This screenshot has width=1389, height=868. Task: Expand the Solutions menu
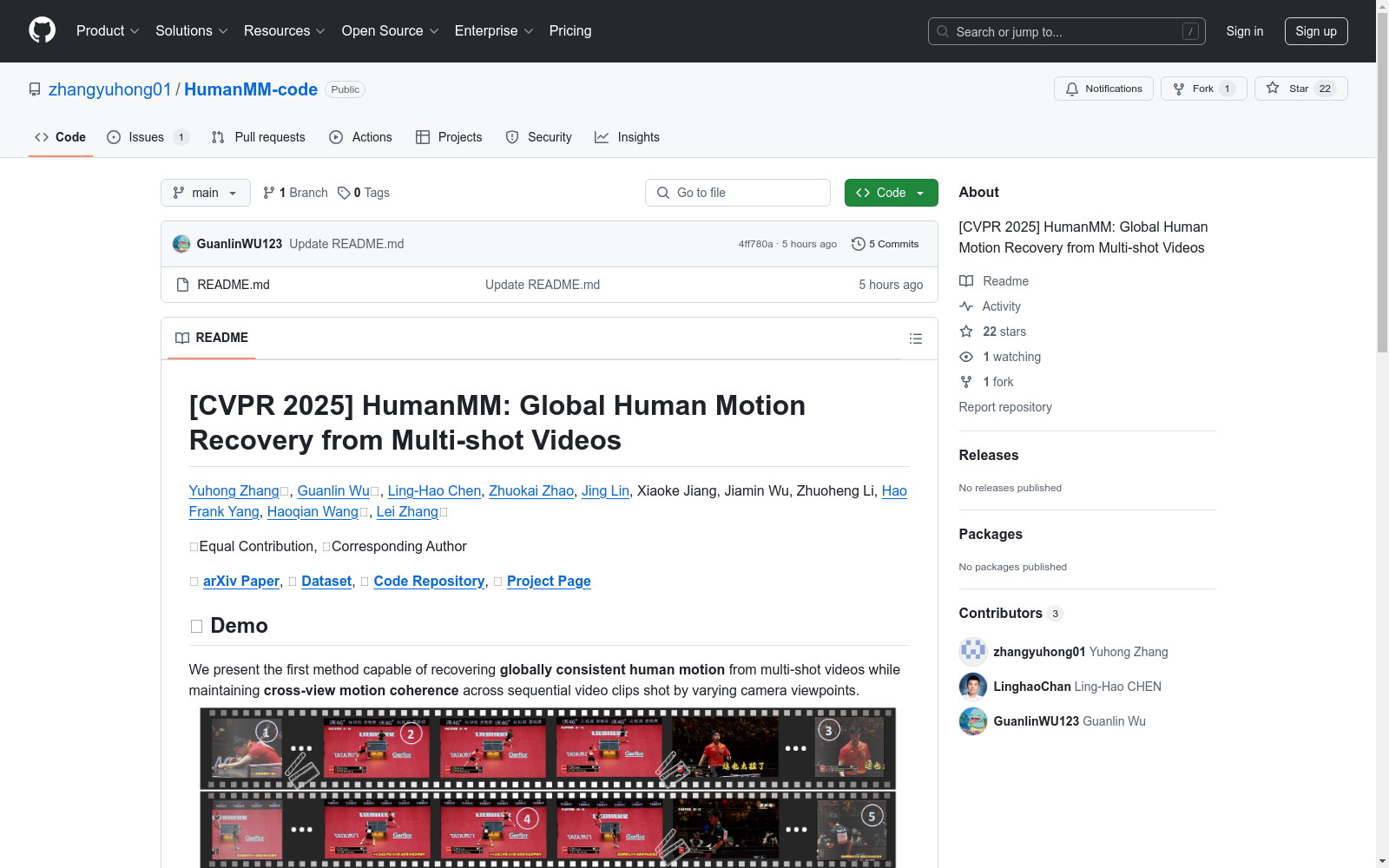pyautogui.click(x=192, y=31)
